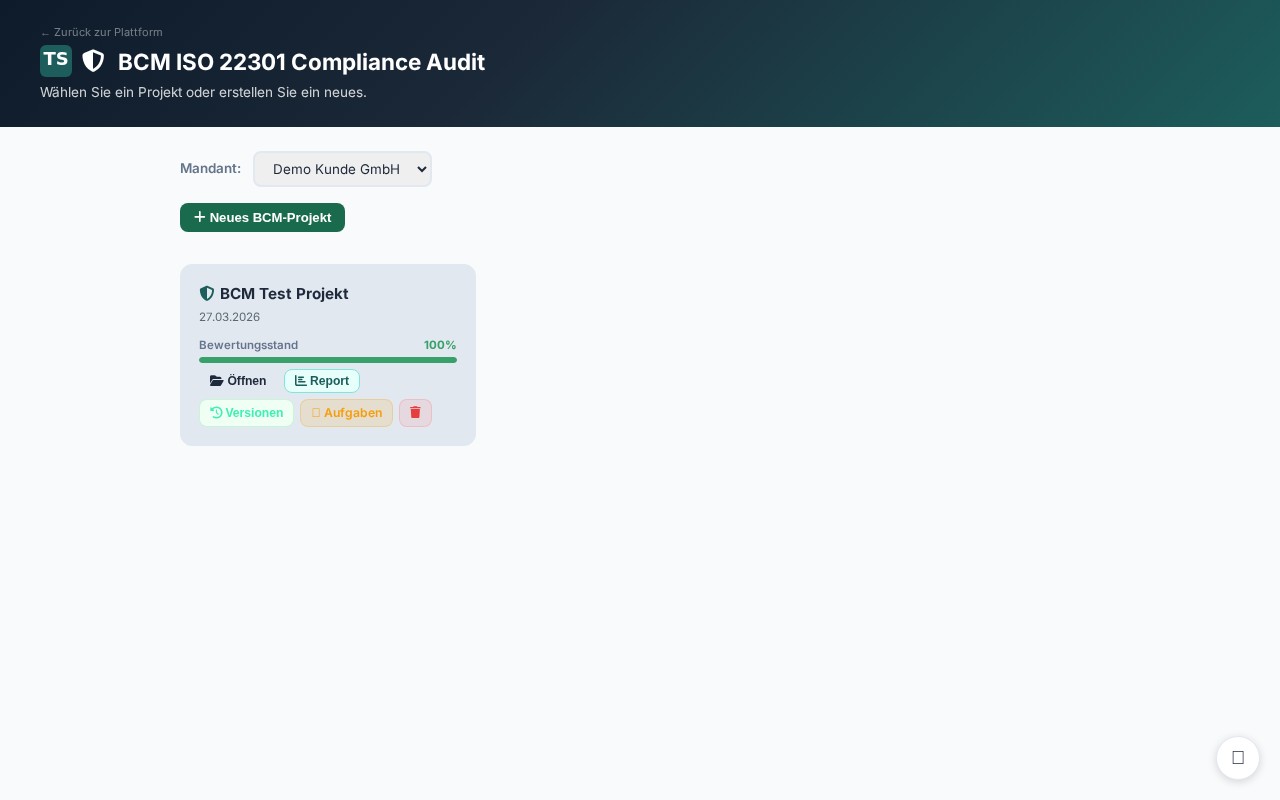Delete BCM Test Projekt with the trash icon
The height and width of the screenshot is (800, 1280).
(x=415, y=413)
